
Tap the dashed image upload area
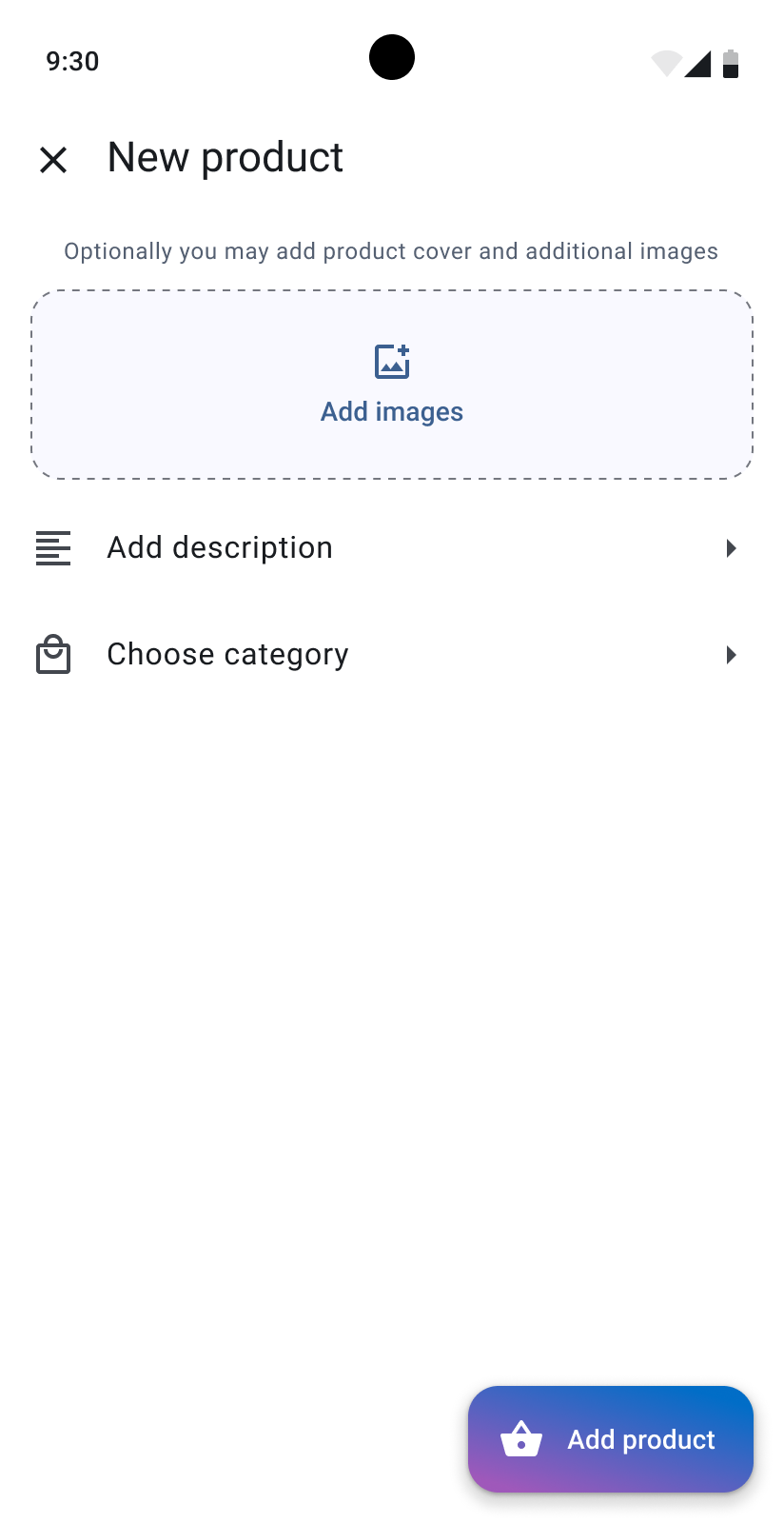coord(392,385)
